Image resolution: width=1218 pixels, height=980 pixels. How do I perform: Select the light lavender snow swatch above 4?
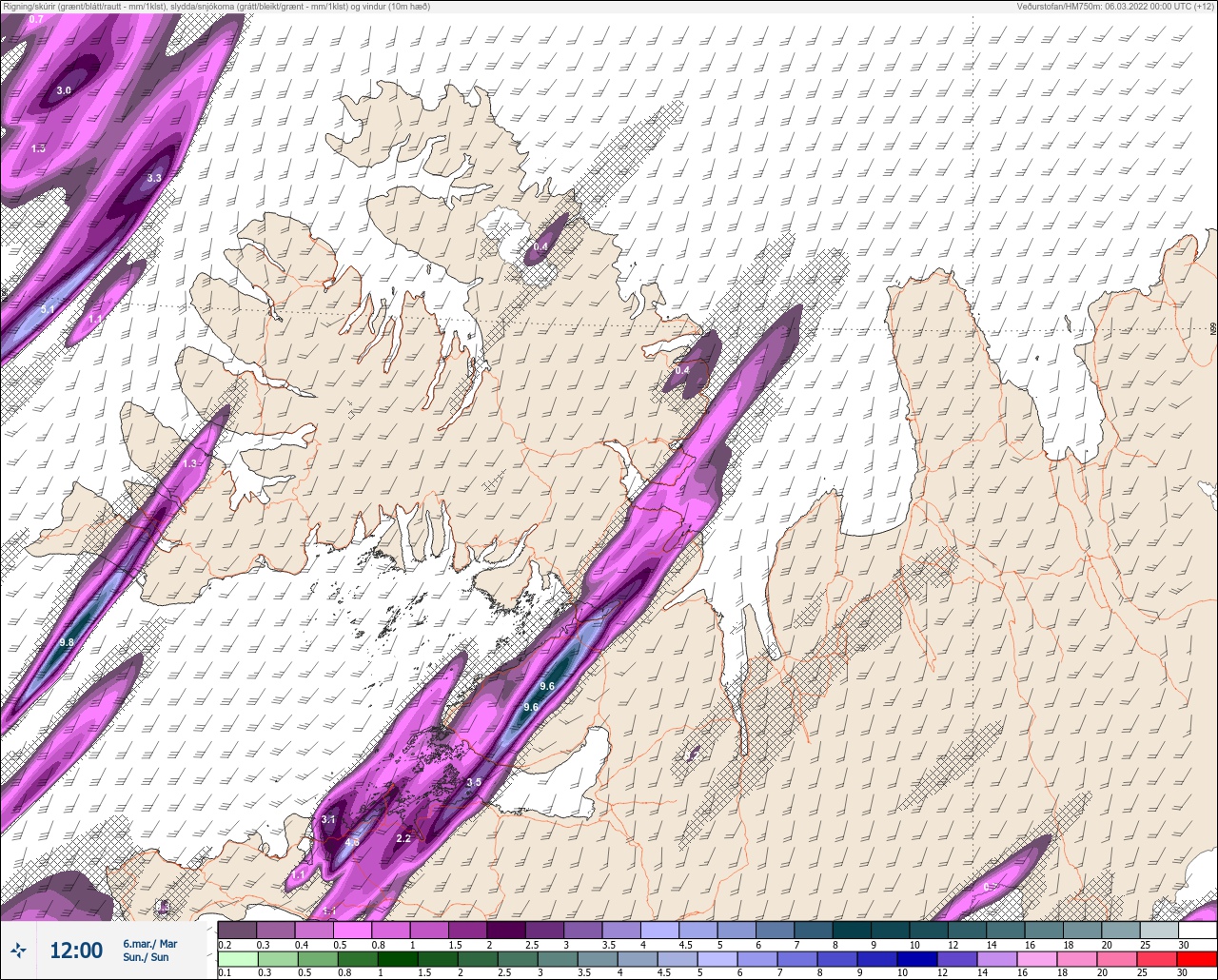pos(658,930)
